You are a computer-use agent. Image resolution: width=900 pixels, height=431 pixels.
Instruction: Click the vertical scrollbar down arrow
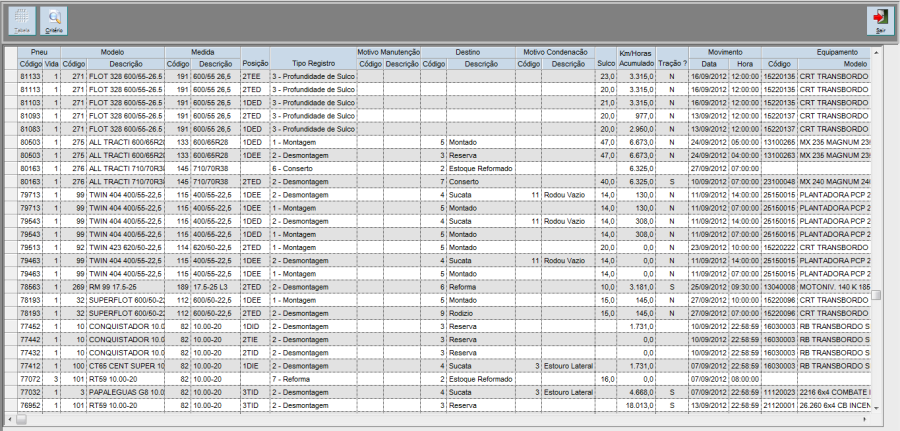pos(876,407)
